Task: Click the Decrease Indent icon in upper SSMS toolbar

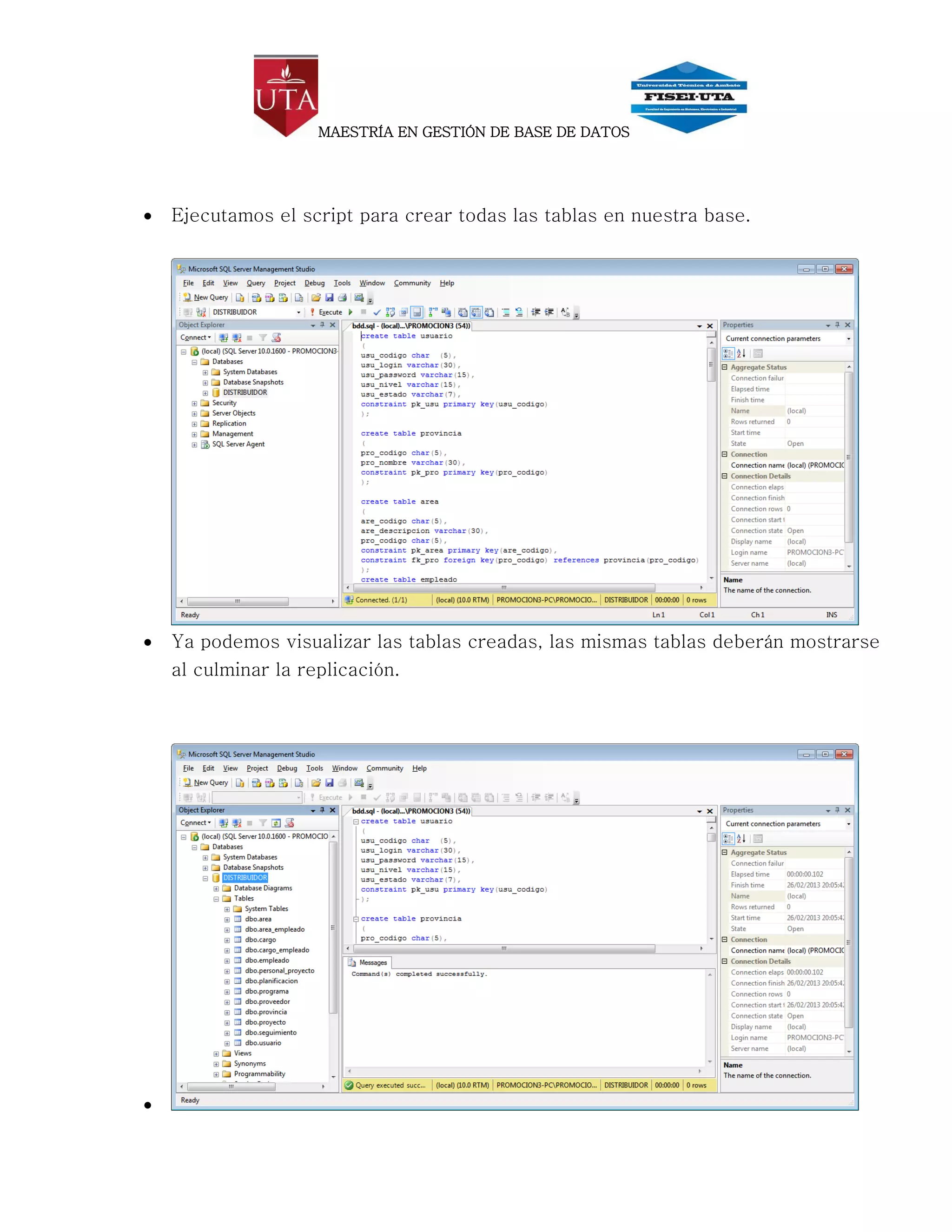Action: coord(536,312)
